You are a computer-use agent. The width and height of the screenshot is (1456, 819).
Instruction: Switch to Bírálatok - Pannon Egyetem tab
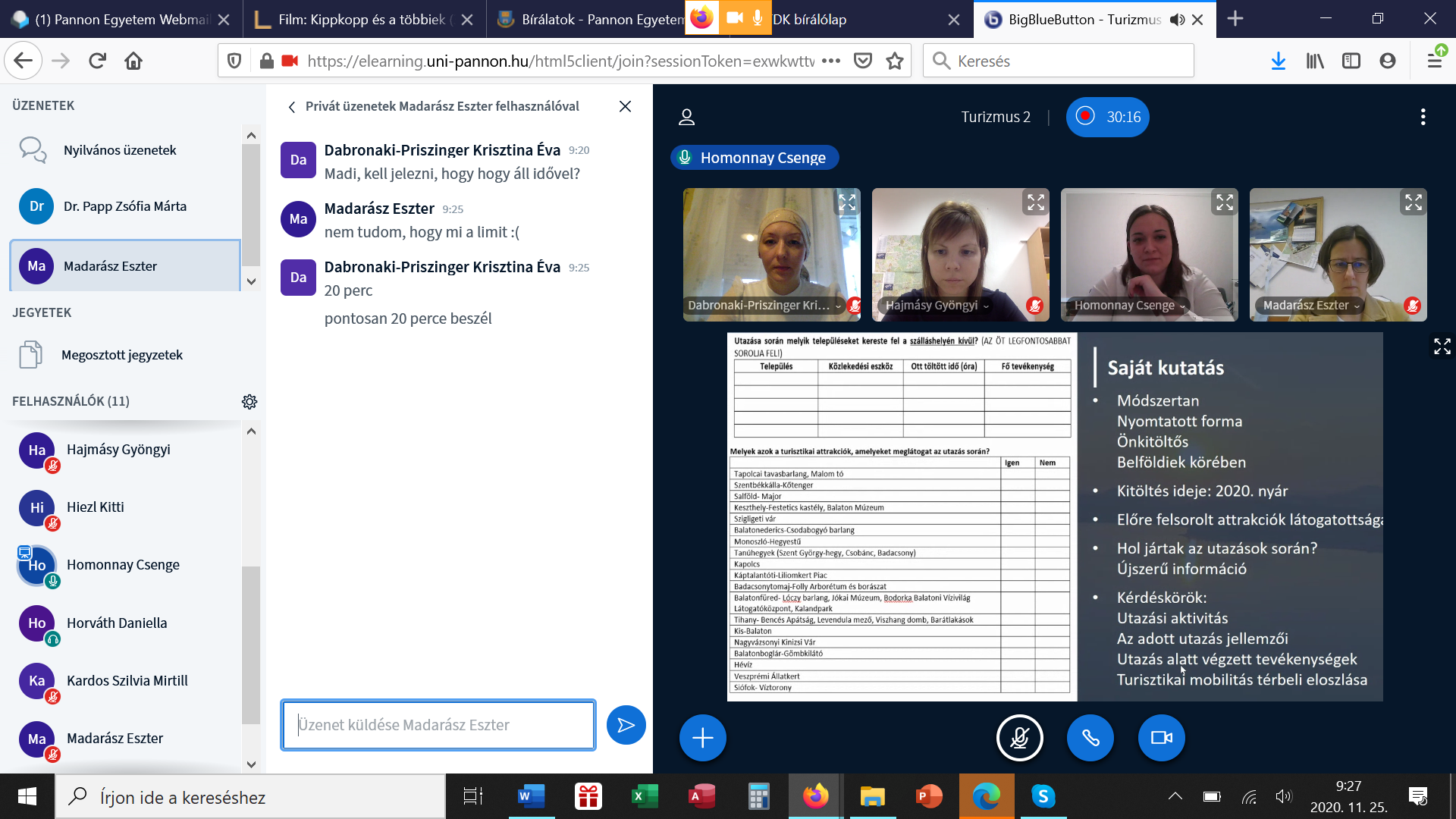pos(591,20)
